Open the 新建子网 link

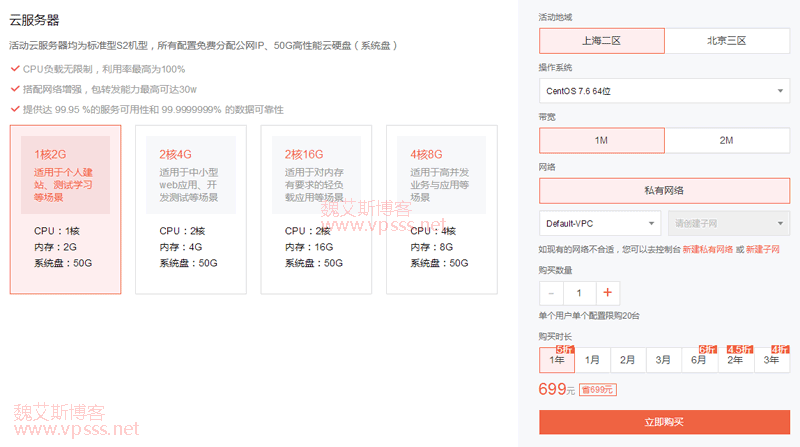763,249
